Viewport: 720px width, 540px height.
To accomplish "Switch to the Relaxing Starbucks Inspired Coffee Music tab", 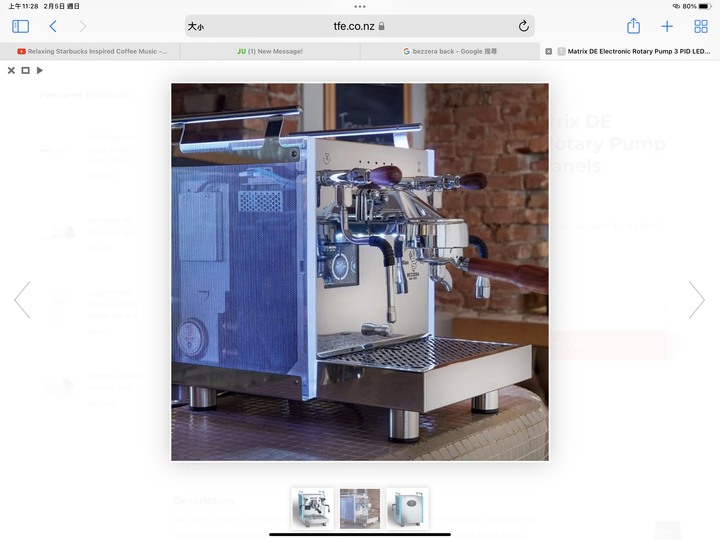I will [90, 51].
